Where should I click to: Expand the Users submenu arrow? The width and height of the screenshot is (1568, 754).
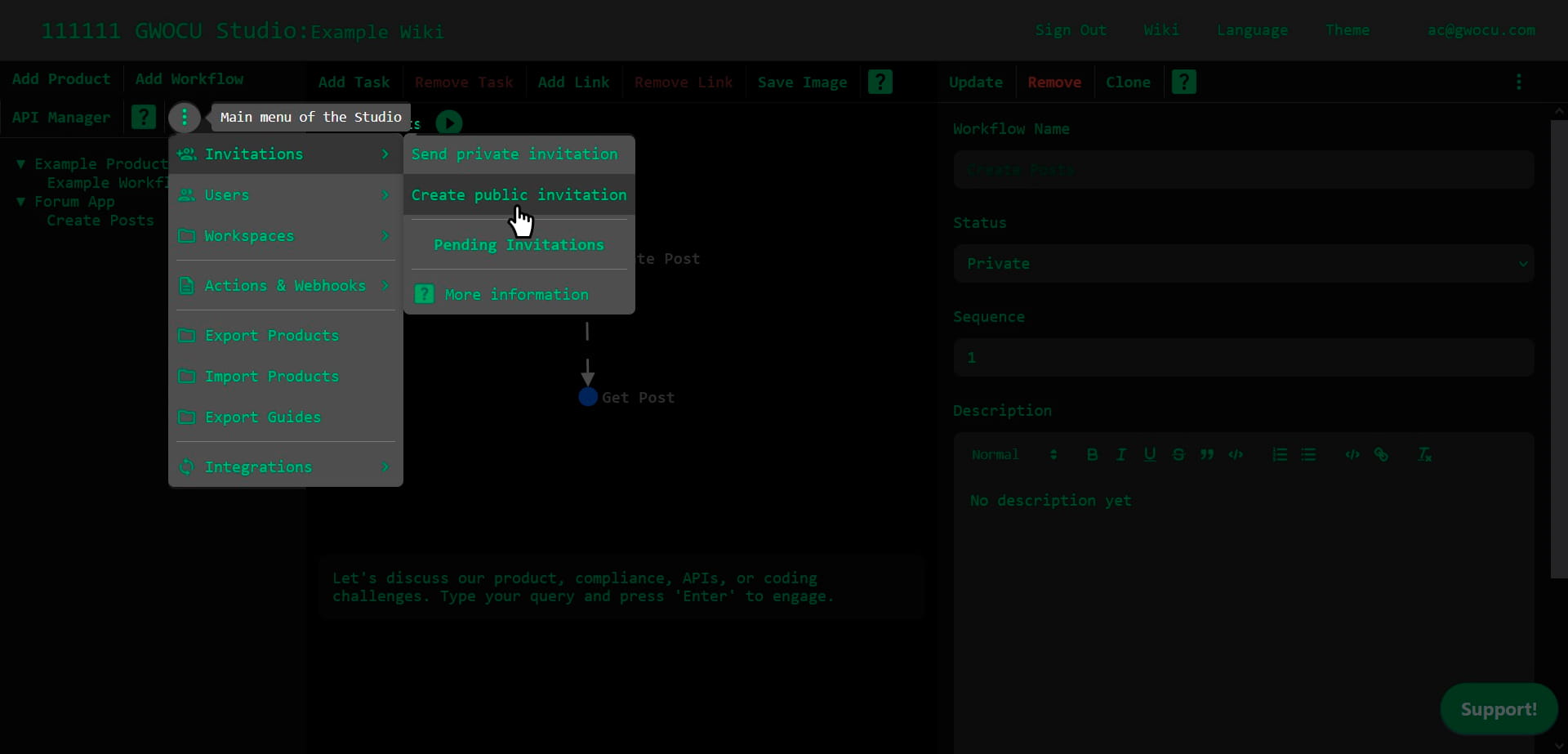[385, 194]
